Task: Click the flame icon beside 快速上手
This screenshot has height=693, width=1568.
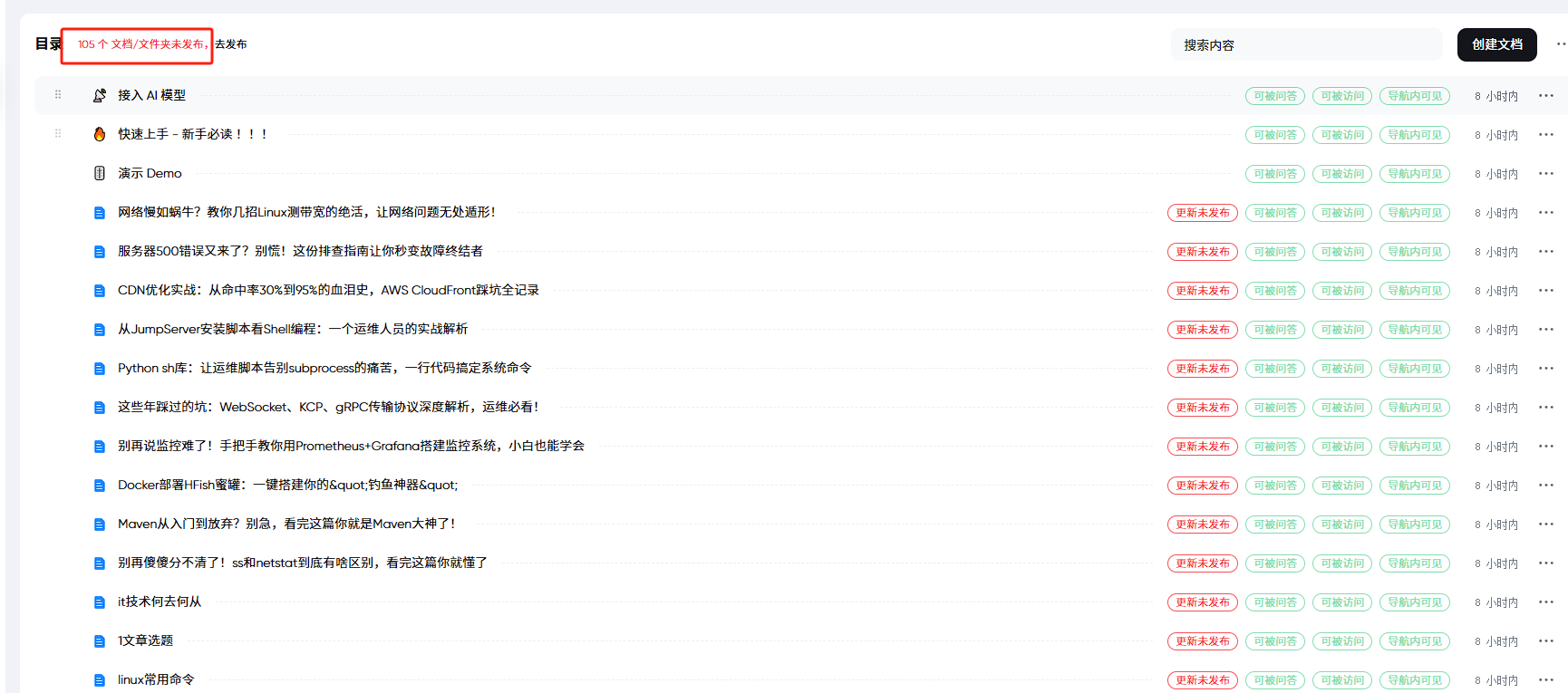Action: pyautogui.click(x=100, y=134)
